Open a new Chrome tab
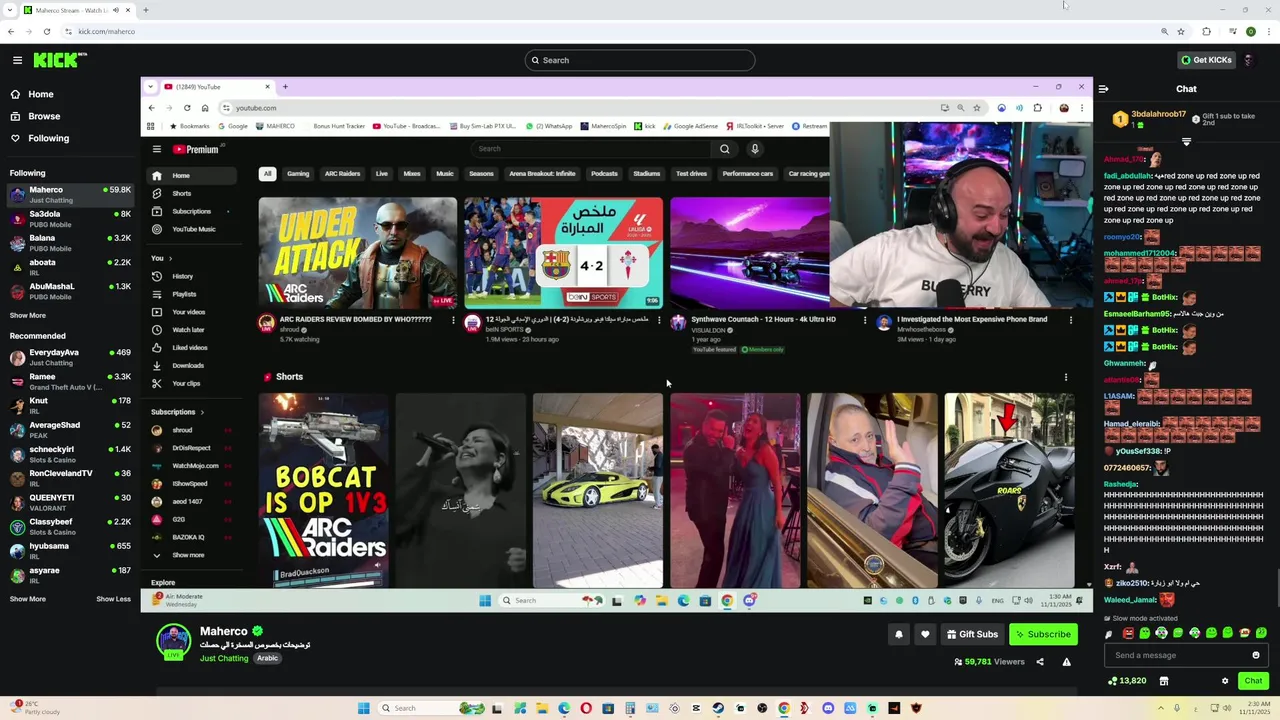Screen dimensions: 1280x720 click(145, 10)
